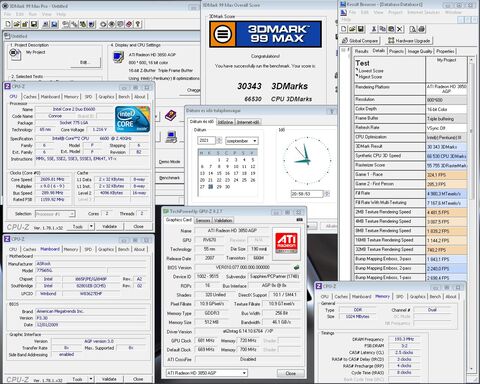
Task: Click the help question button in date dialog title
Action: pyautogui.click(x=331, y=111)
